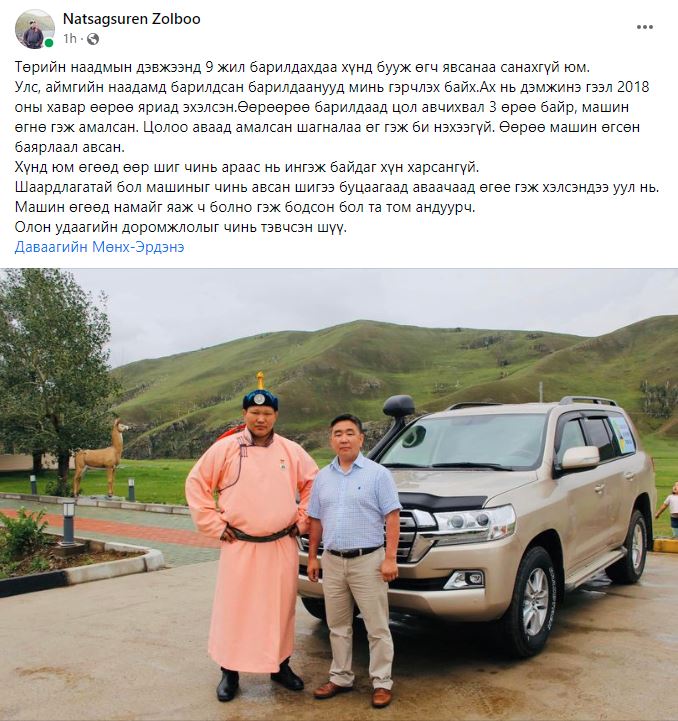The width and height of the screenshot is (678, 721).
Task: Click the SUV's front headlight in the photo
Action: (x=474, y=523)
